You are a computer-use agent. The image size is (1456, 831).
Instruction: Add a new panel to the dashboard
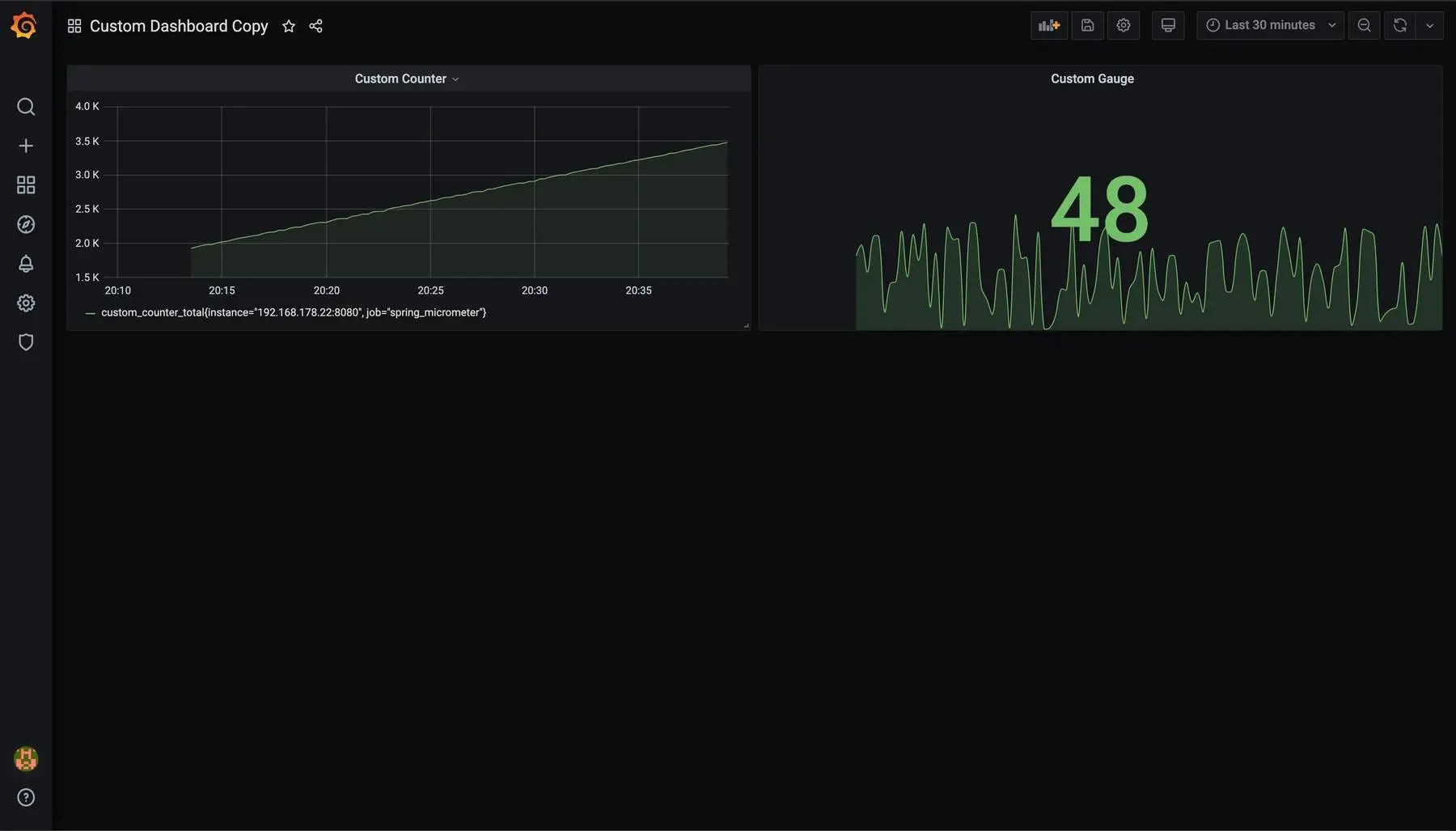[1048, 25]
